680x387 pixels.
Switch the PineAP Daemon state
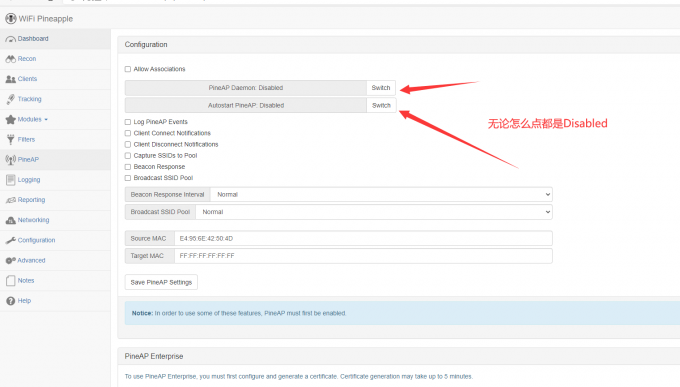click(x=381, y=88)
